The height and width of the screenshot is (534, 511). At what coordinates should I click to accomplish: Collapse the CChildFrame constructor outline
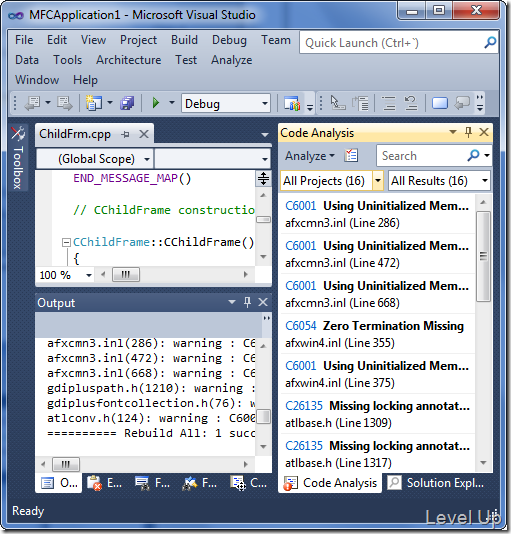tap(66, 242)
